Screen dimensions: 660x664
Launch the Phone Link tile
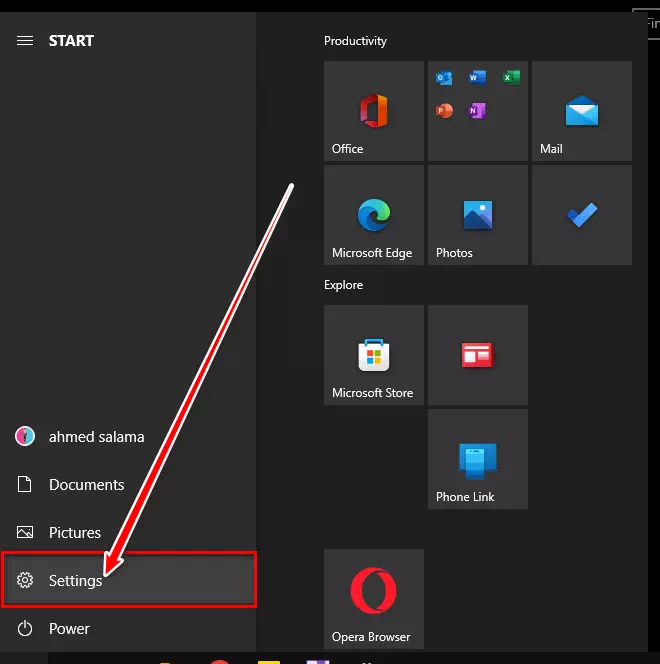click(x=478, y=459)
